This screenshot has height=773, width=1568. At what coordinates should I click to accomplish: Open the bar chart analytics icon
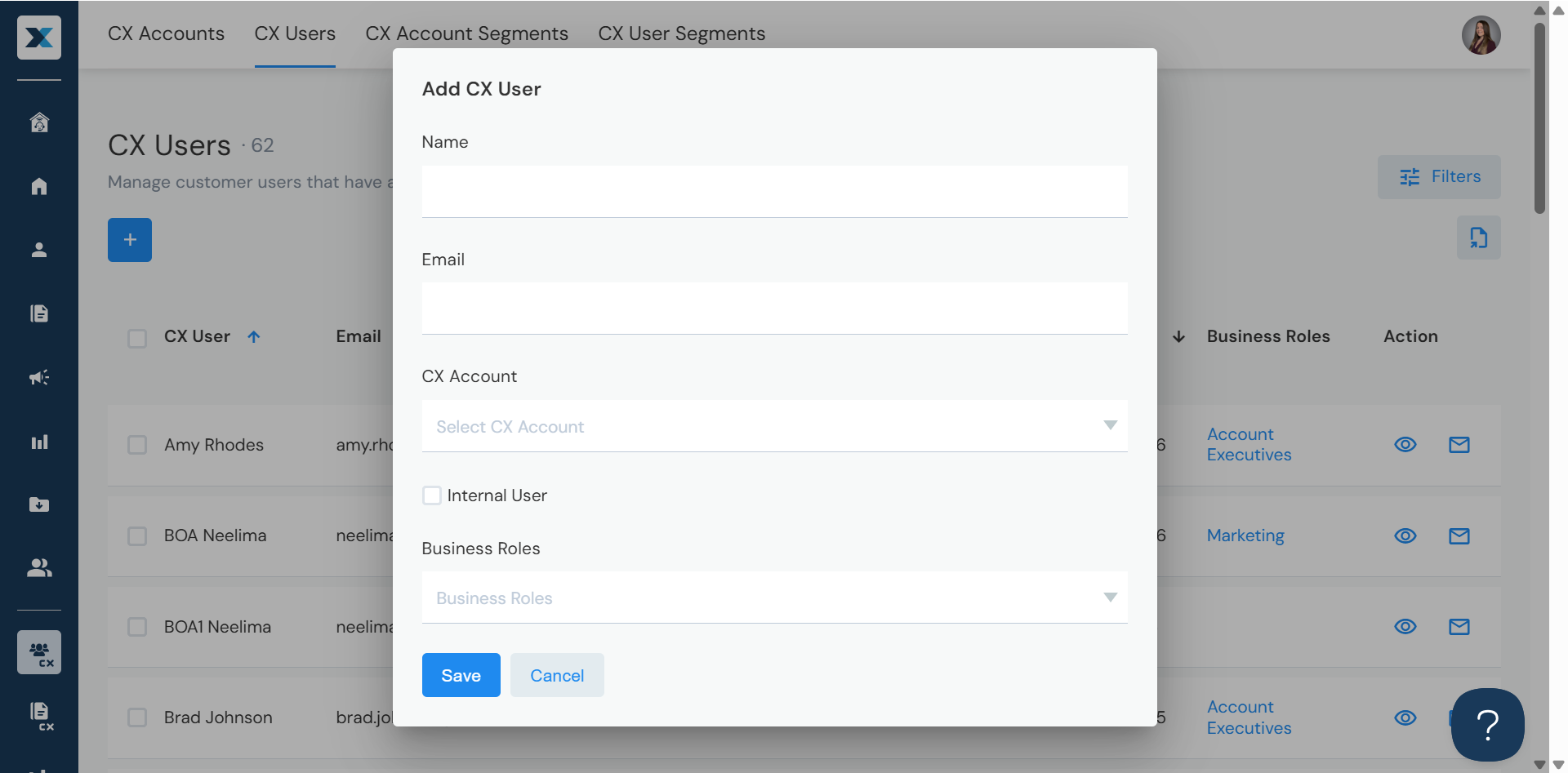39,442
